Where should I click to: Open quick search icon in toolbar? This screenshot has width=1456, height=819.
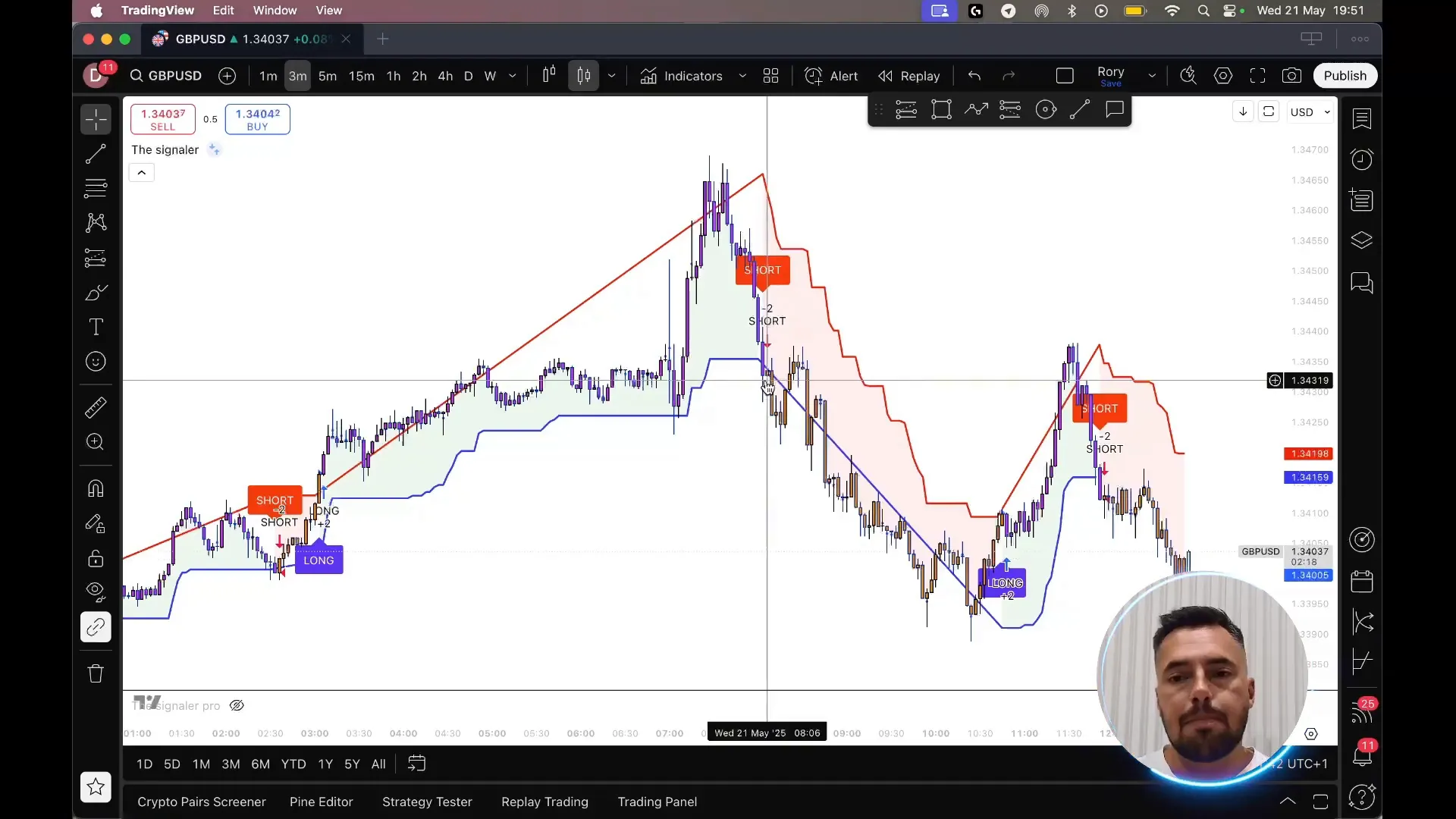1188,76
